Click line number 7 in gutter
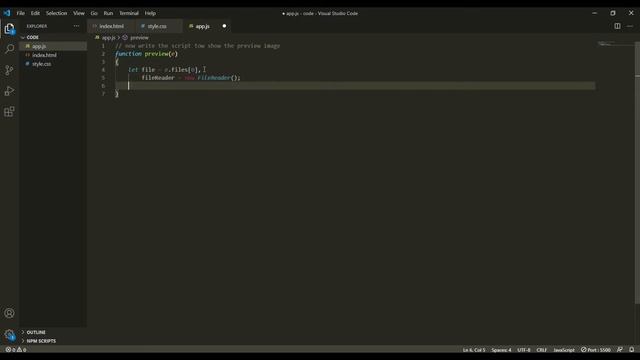The height and width of the screenshot is (360, 640). point(103,94)
